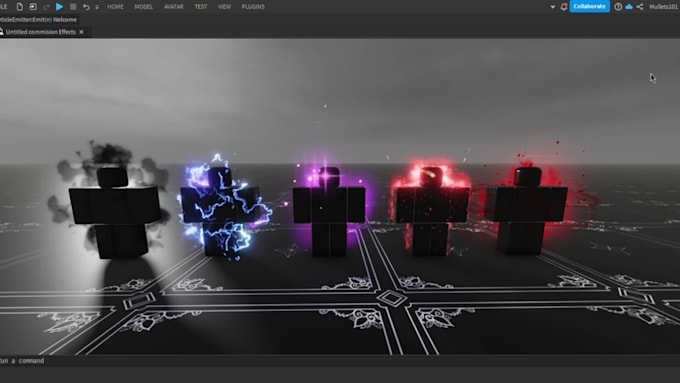The width and height of the screenshot is (680, 383).
Task: Close the Untitled commision Effects tab
Action: [82, 32]
